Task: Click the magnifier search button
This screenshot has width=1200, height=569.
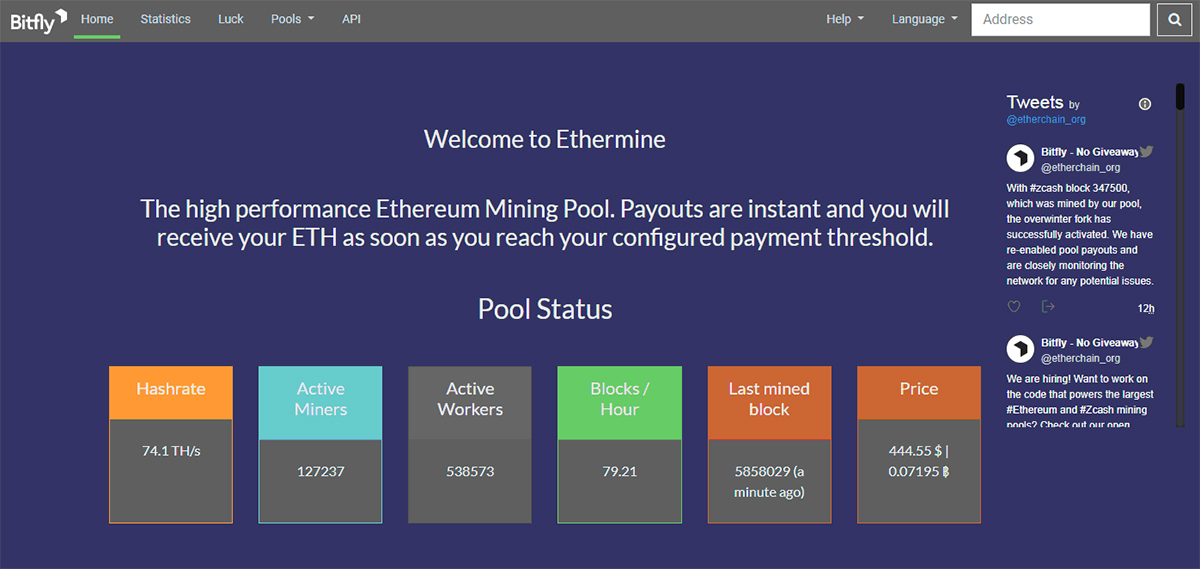Action: (x=1174, y=20)
